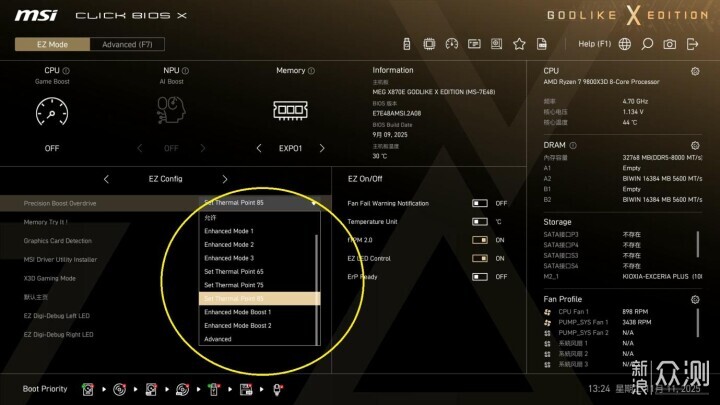Select Enhanced Mode 2 option

click(x=258, y=244)
